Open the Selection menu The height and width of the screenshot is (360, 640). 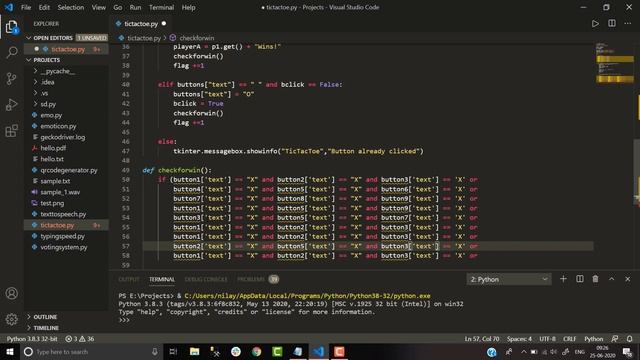click(x=71, y=7)
